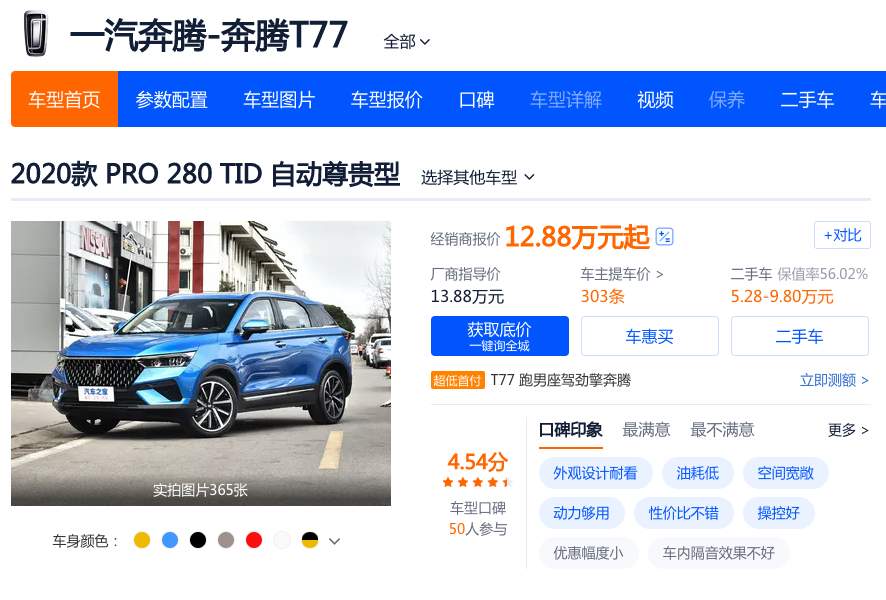The width and height of the screenshot is (886, 600).
Task: Click the 性价比不错 review tag
Action: point(684,513)
